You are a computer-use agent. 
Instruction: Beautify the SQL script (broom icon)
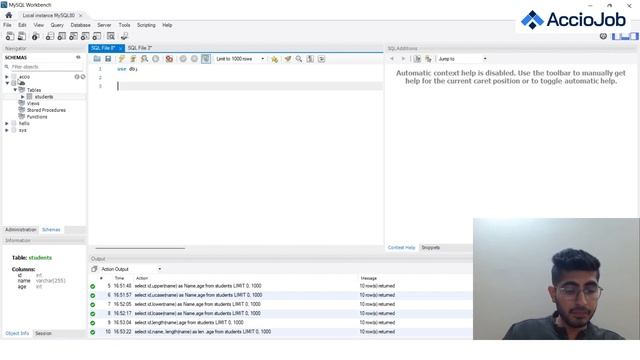(x=288, y=59)
